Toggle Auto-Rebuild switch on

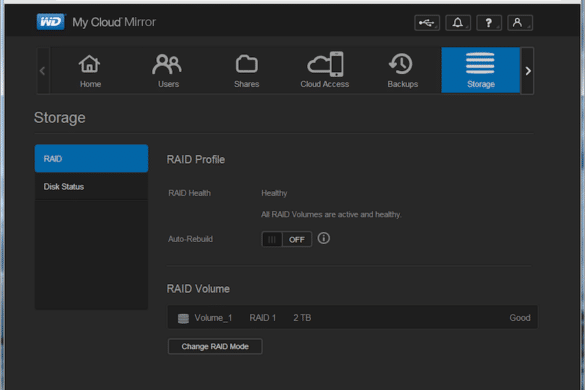(x=287, y=239)
